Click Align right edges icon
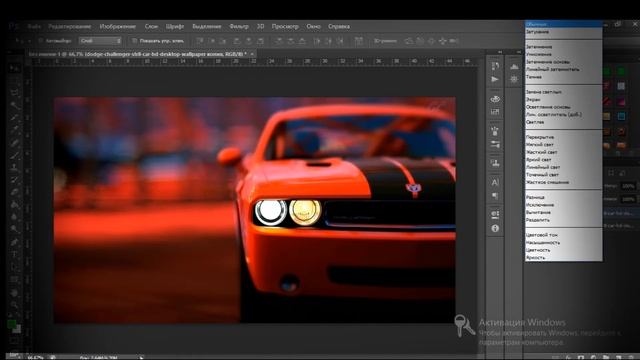 pos(260,41)
